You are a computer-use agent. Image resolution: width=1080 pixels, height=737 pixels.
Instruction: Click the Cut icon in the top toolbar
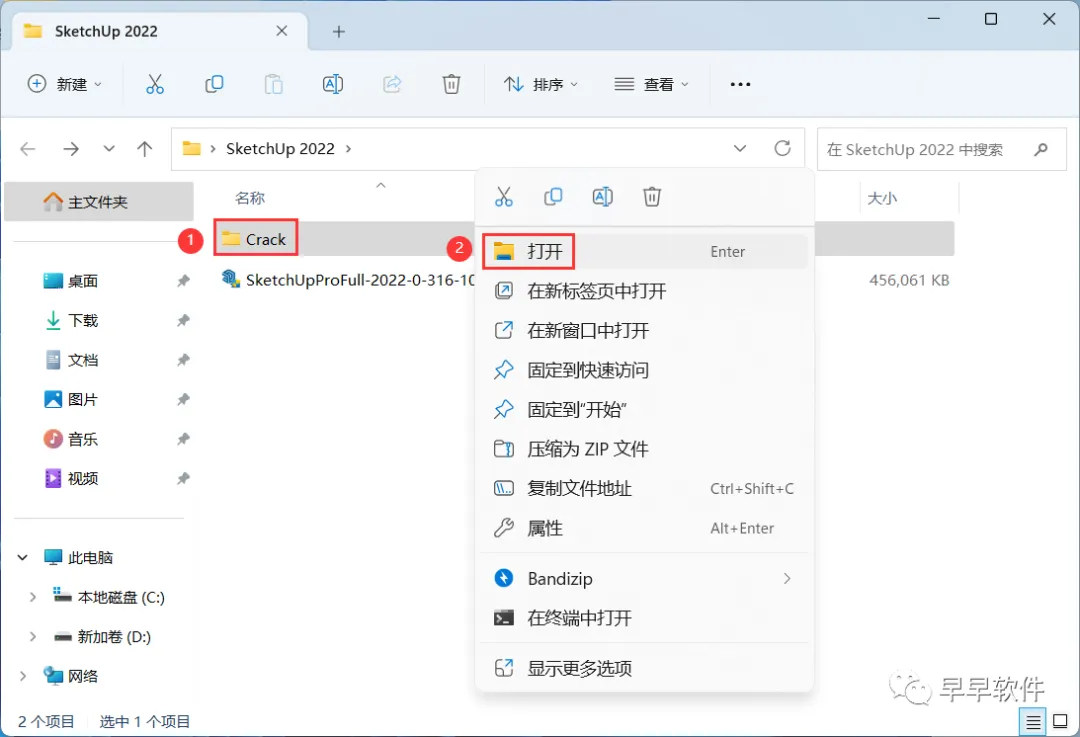click(x=155, y=84)
